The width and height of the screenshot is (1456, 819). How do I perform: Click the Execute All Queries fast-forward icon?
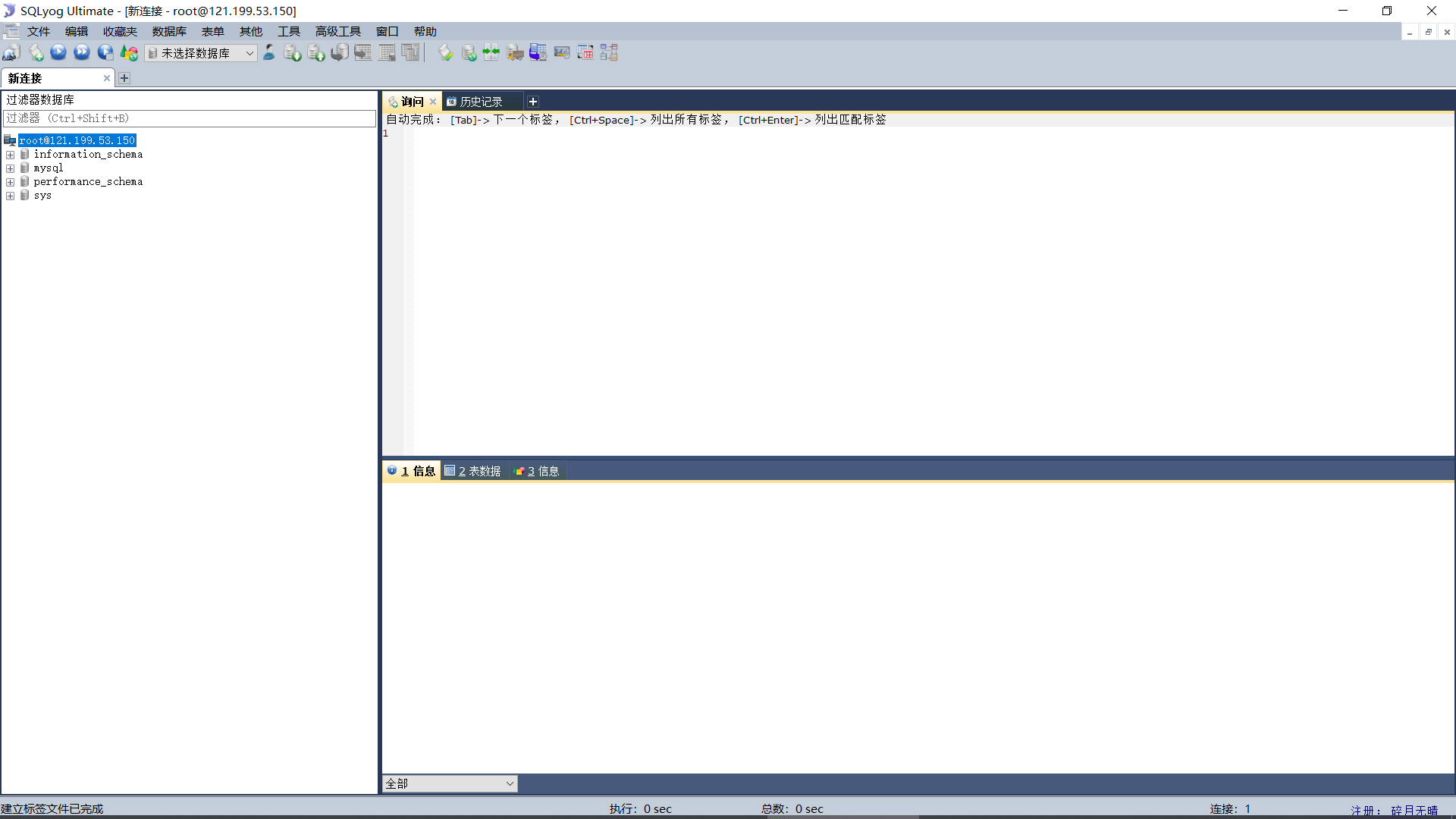(82, 52)
